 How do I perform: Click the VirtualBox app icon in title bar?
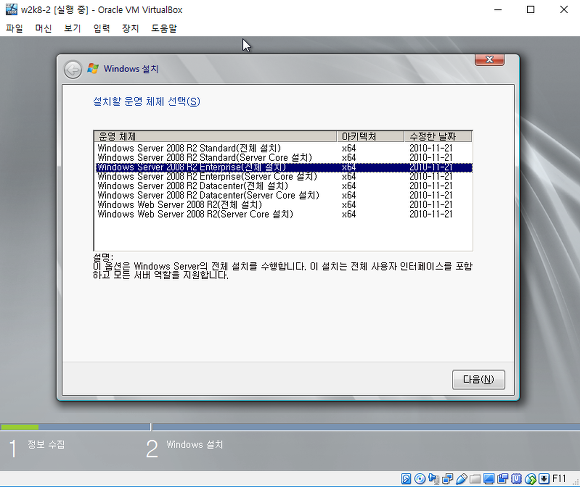tap(11, 10)
